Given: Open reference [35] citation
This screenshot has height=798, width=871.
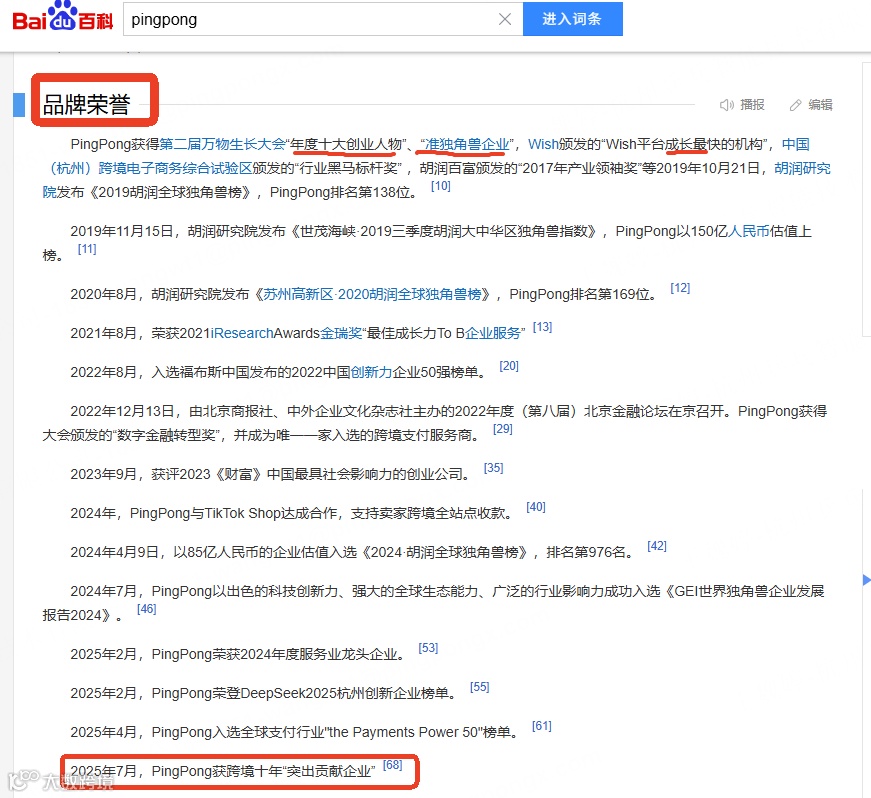Looking at the screenshot, I should point(493,468).
